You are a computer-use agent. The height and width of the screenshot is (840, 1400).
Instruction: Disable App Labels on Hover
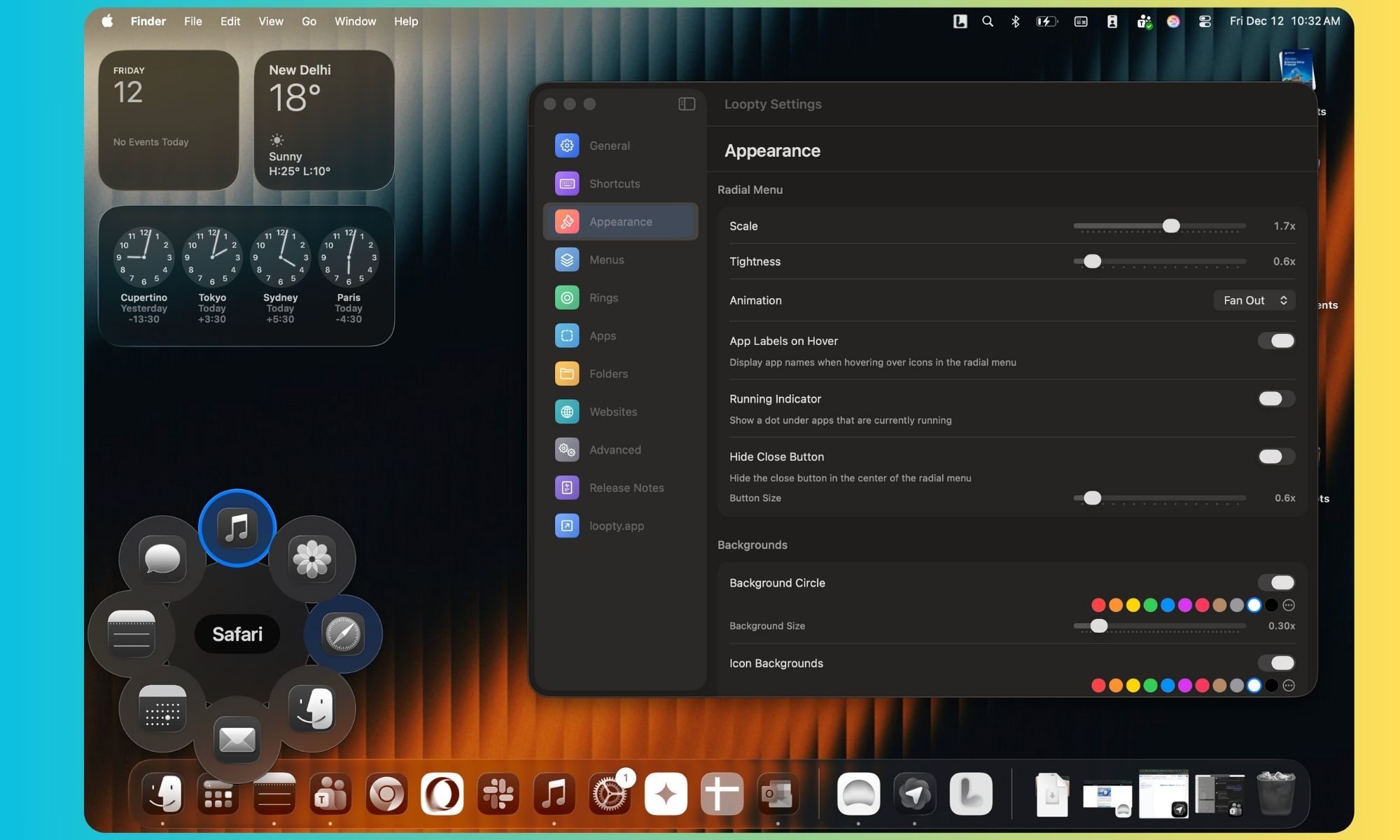1276,341
